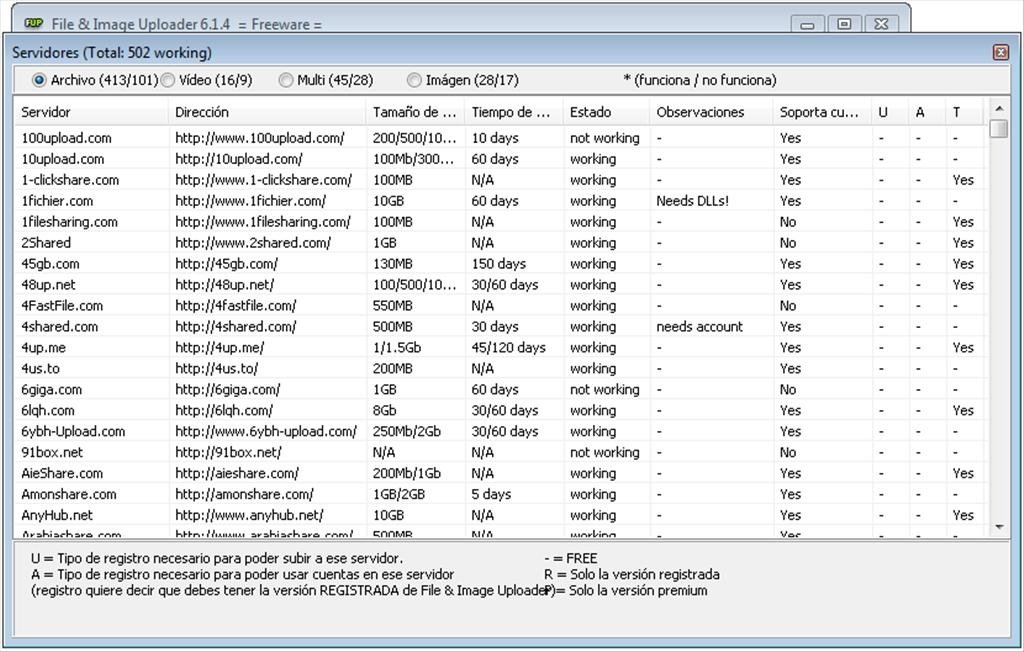Screen dimensions: 1024x652
Task: Maximize the File & Image Uploader window
Action: [844, 24]
